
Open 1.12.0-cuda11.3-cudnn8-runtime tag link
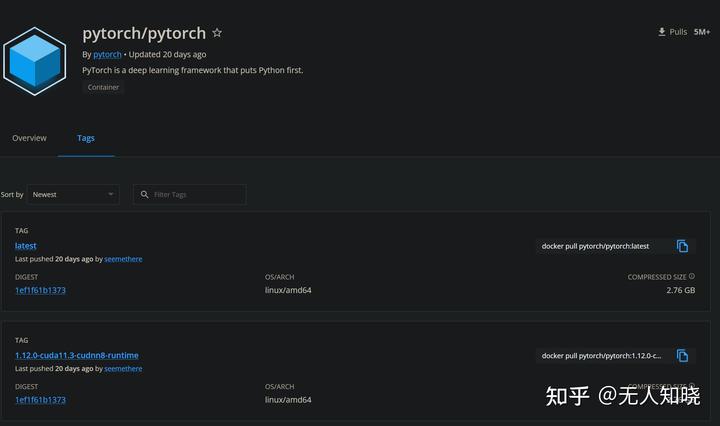tap(77, 355)
